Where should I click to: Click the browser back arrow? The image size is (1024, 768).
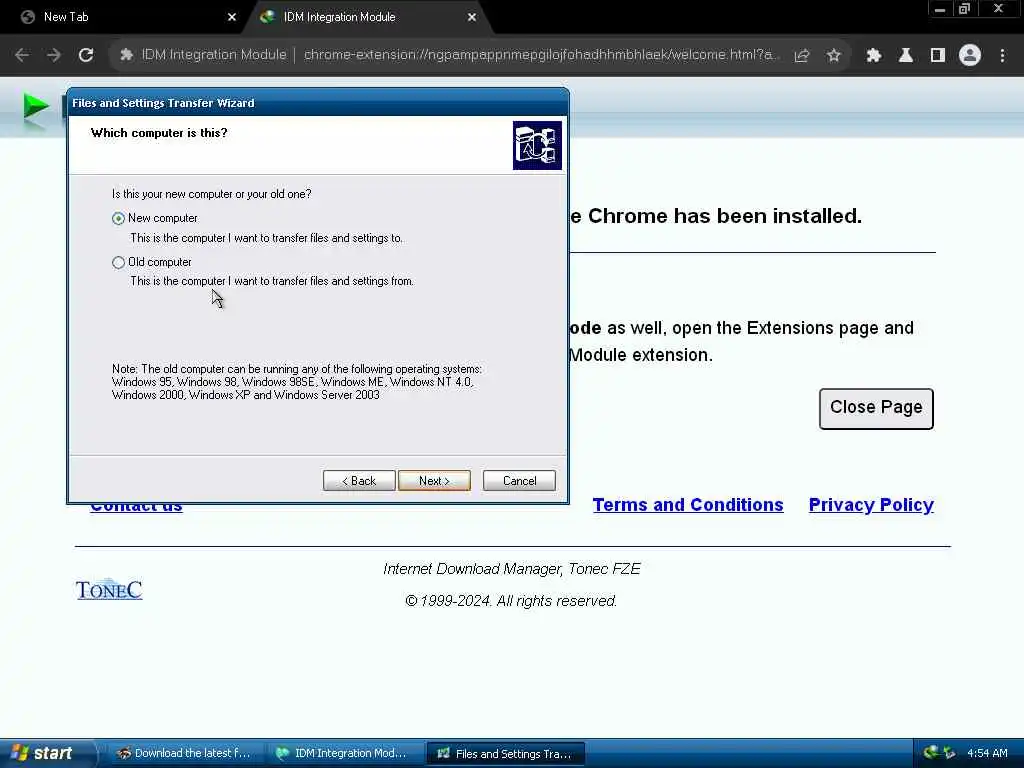point(22,55)
